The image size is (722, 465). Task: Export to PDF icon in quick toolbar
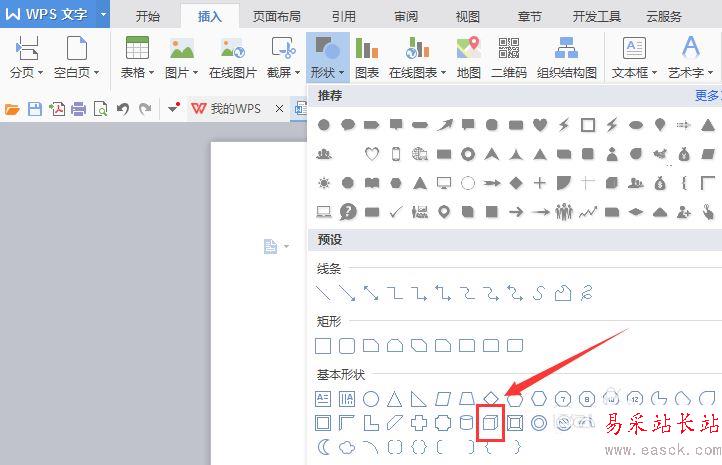pos(57,109)
